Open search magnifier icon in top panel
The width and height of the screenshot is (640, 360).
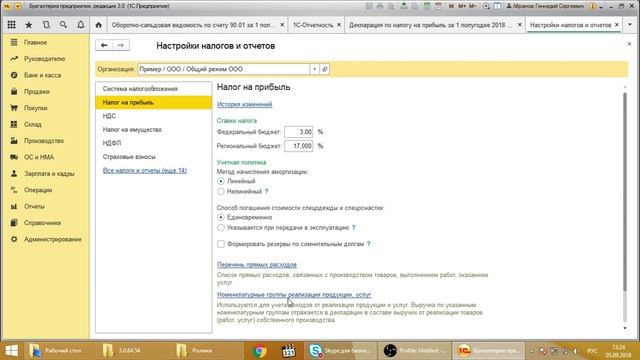pyautogui.click(x=63, y=25)
